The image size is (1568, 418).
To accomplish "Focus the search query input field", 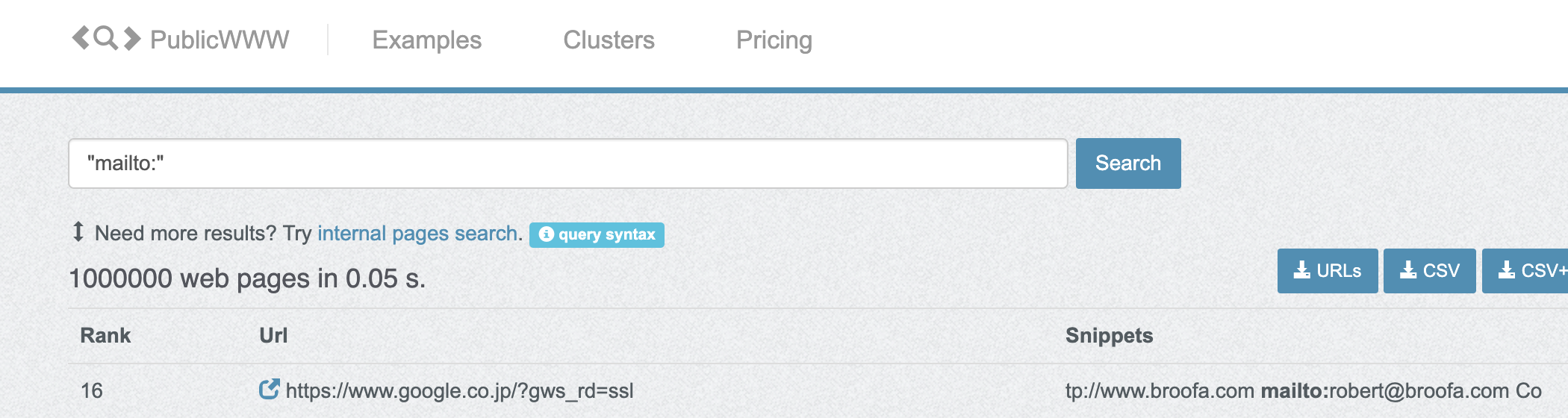I will click(x=567, y=163).
